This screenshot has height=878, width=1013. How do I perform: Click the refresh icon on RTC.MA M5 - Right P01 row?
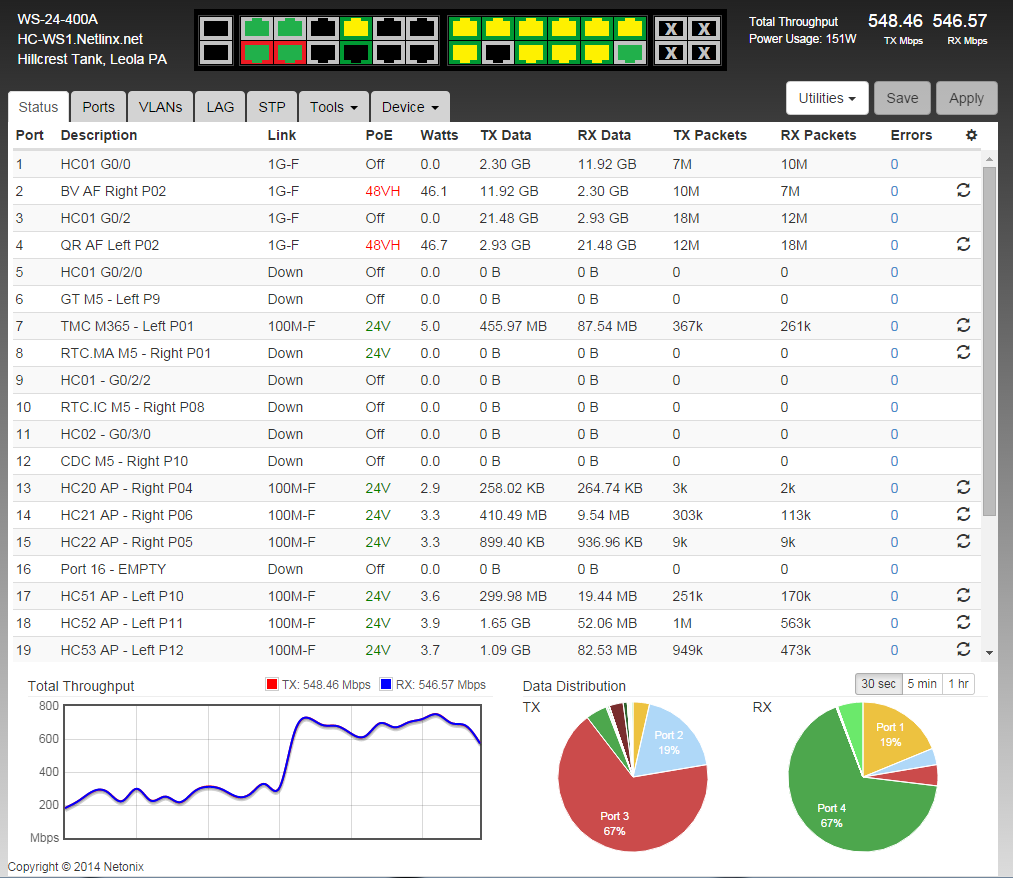tap(963, 352)
